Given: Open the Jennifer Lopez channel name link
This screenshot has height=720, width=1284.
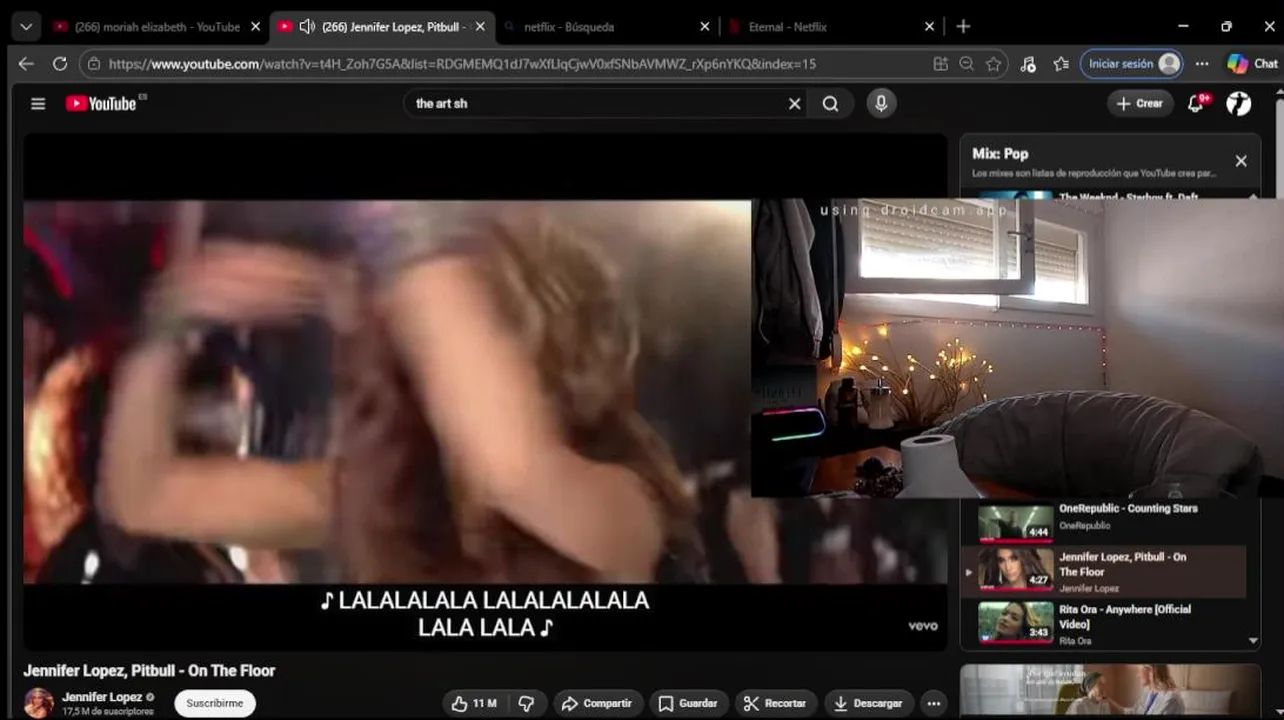Looking at the screenshot, I should tap(102, 697).
